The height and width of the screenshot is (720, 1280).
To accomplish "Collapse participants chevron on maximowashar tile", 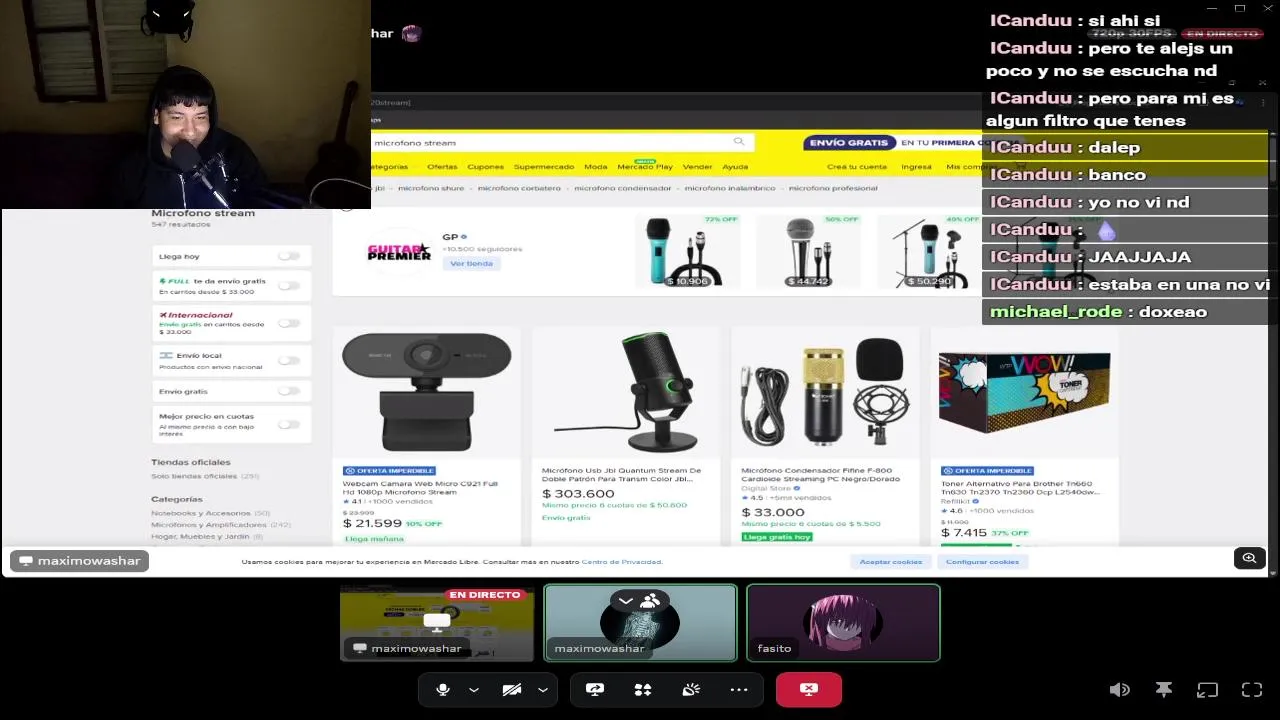I will (626, 601).
